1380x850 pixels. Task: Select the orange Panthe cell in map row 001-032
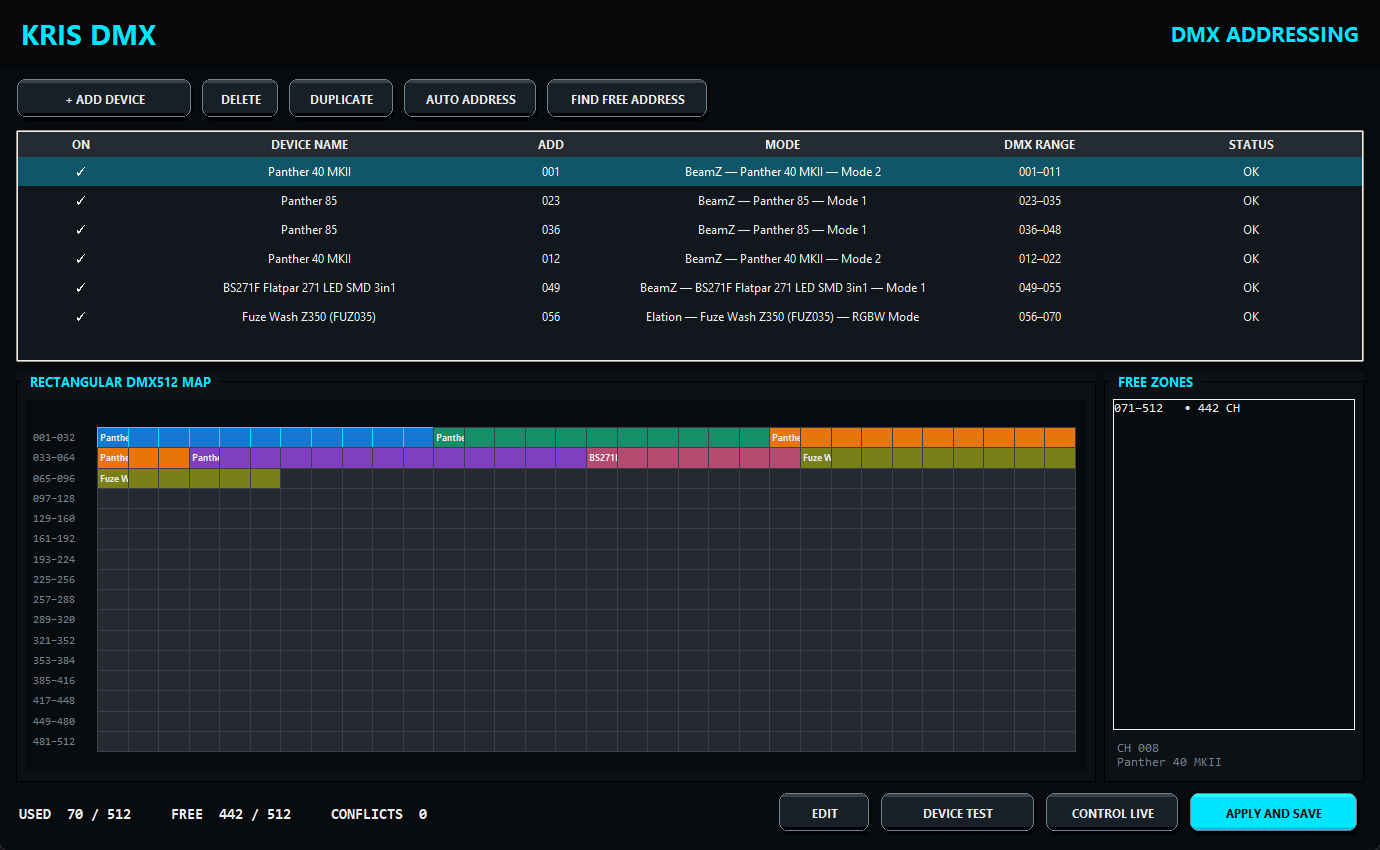[x=785, y=437]
